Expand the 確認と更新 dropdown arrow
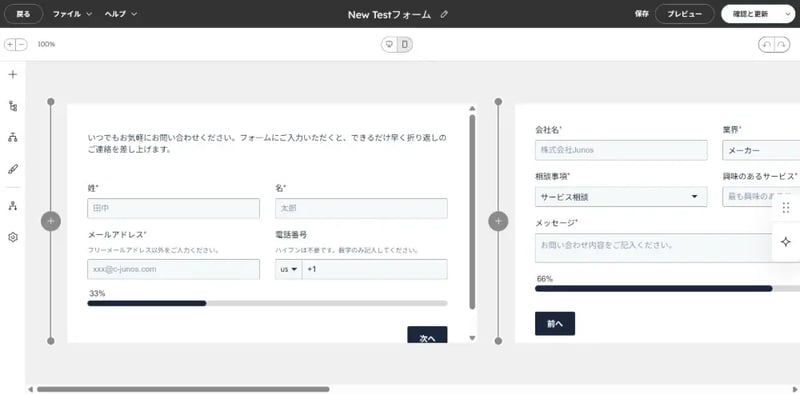This screenshot has width=800, height=394. [x=787, y=14]
